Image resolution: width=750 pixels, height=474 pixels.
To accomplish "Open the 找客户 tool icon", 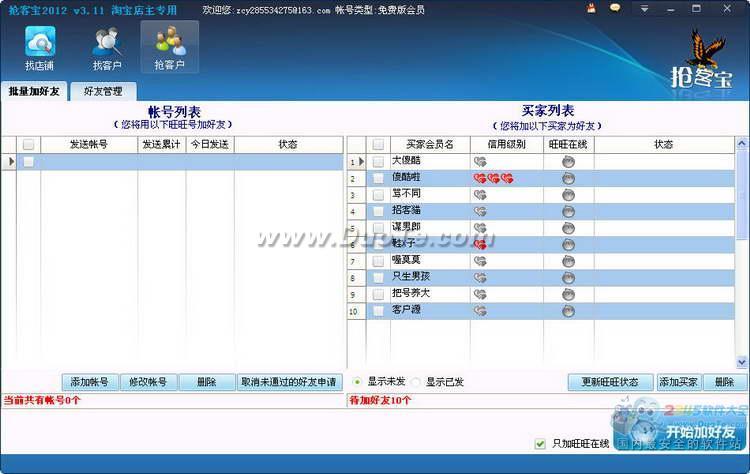I will [107, 48].
